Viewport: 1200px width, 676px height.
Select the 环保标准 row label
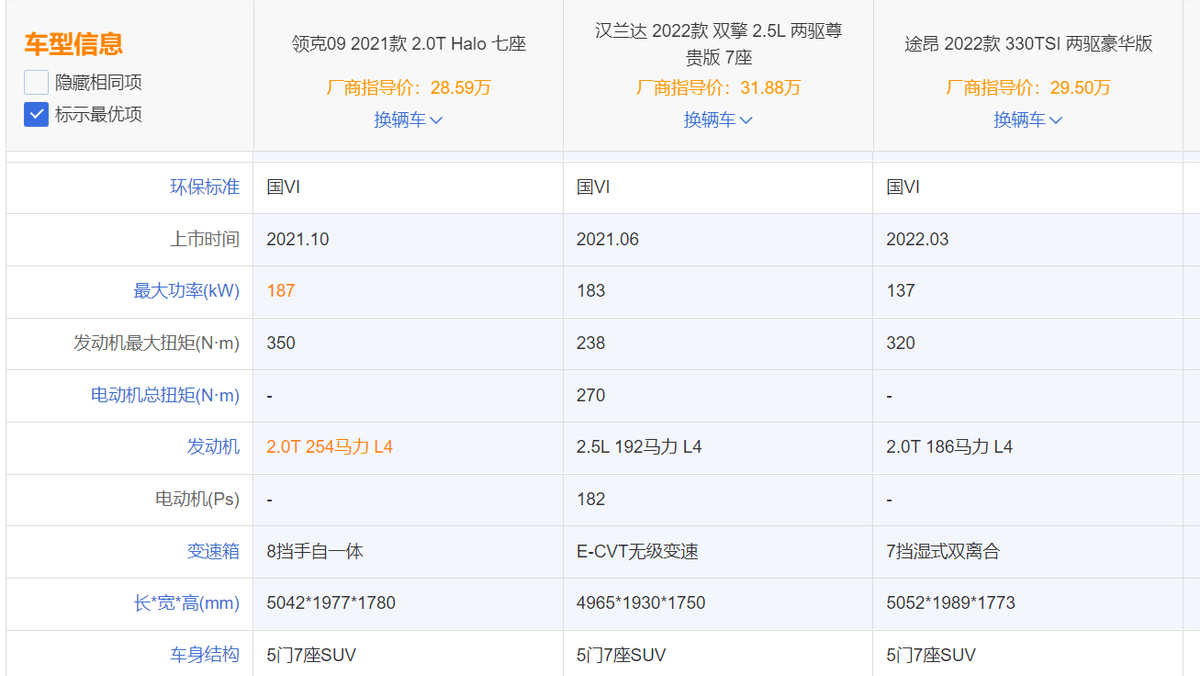click(x=204, y=187)
